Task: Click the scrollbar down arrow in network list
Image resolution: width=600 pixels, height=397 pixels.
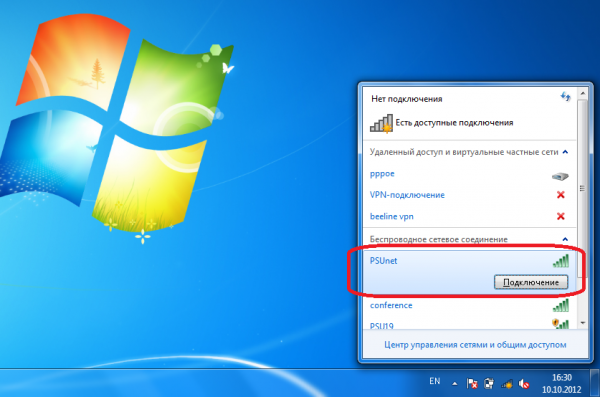Action: [x=583, y=323]
